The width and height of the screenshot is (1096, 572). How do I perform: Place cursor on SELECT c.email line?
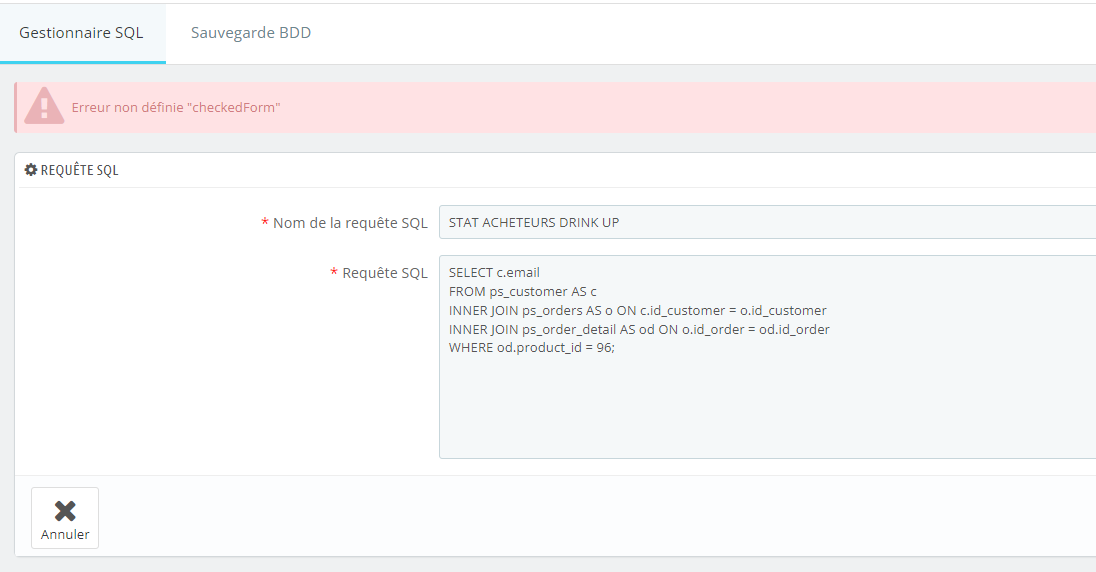[494, 273]
